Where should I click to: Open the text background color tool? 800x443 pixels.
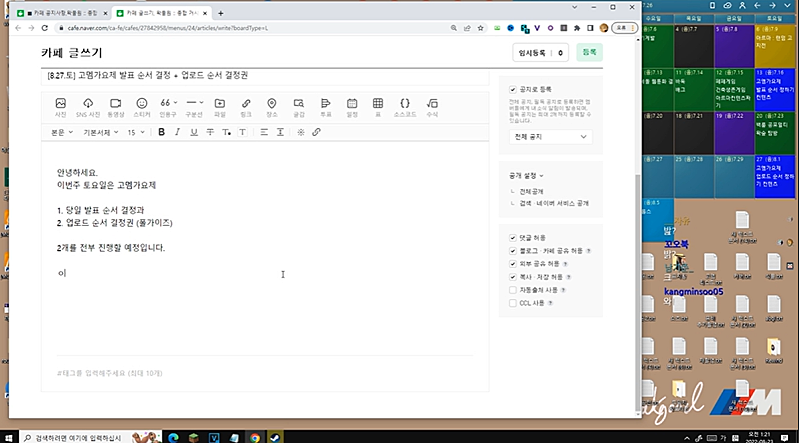(x=242, y=132)
